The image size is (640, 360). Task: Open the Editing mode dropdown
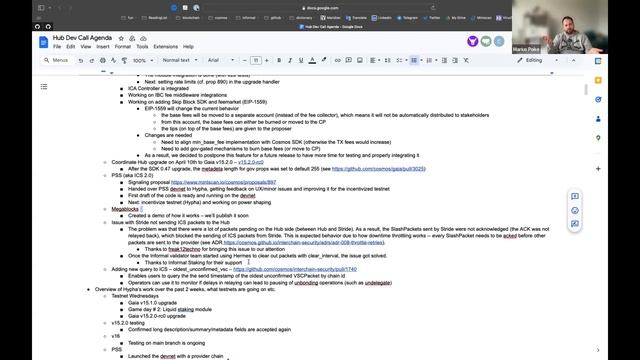click(x=538, y=60)
